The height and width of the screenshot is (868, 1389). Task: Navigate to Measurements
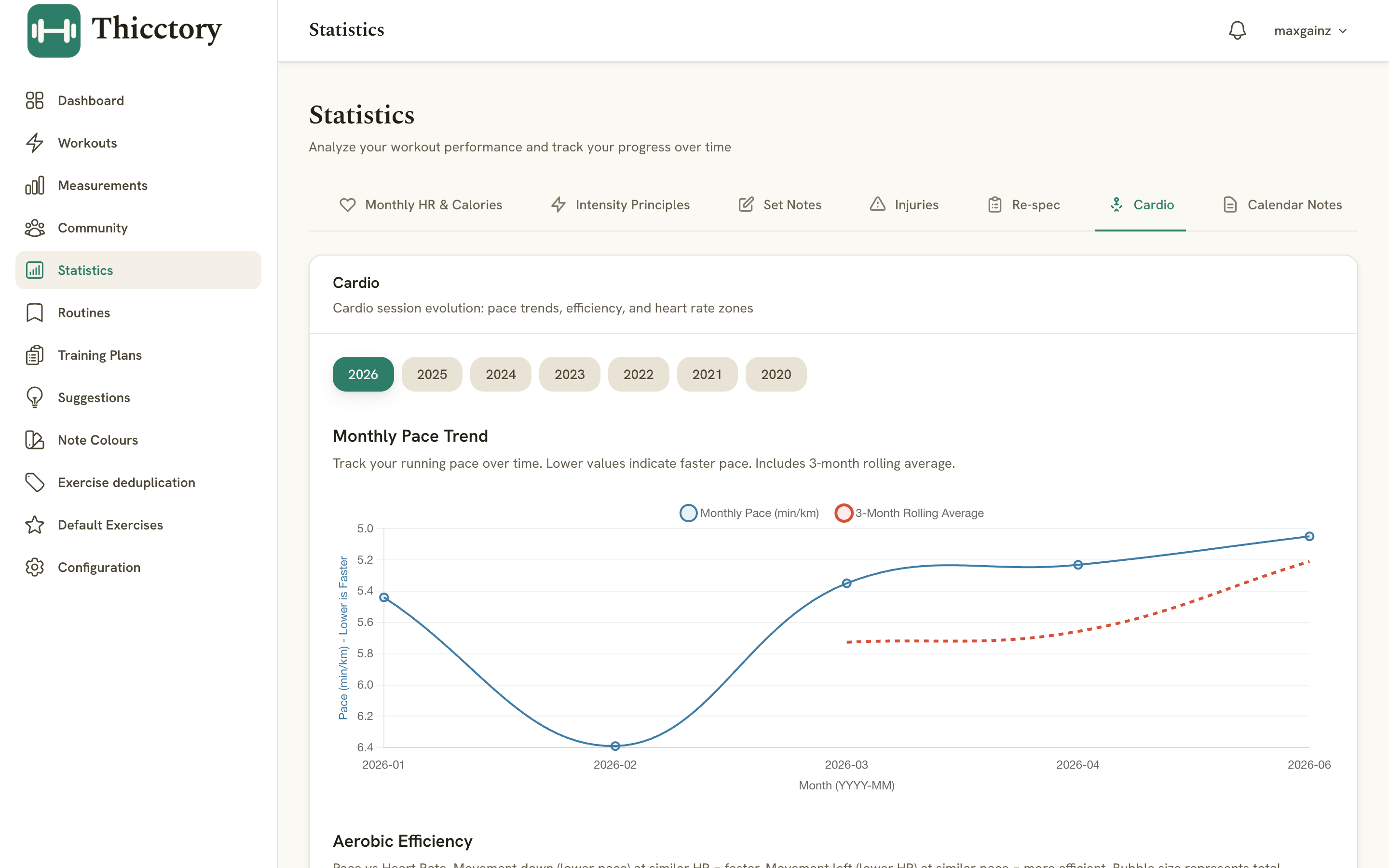(138, 186)
